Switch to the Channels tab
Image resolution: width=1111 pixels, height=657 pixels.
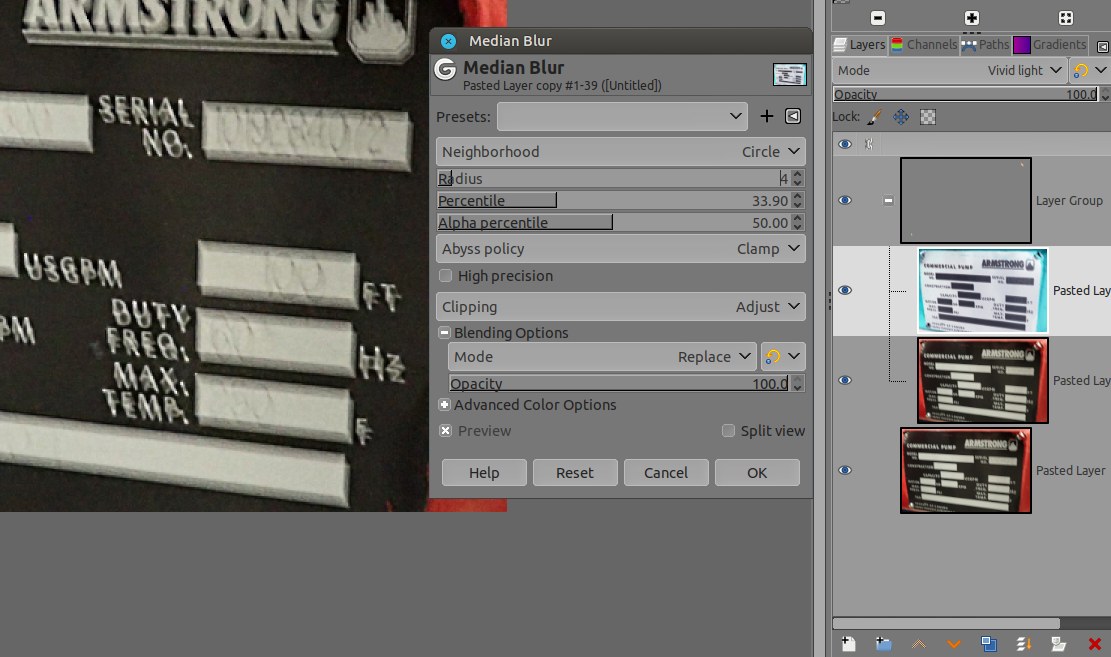coord(924,45)
